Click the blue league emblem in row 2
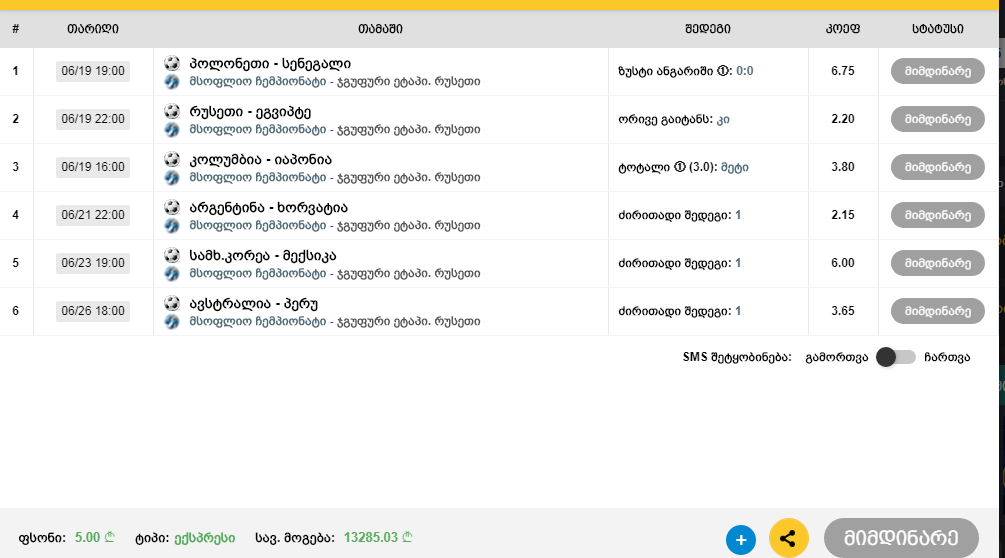The image size is (1005, 558). (x=172, y=130)
